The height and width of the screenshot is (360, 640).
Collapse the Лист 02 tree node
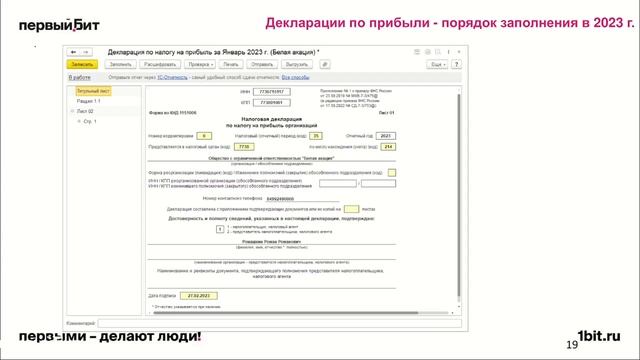(x=72, y=111)
